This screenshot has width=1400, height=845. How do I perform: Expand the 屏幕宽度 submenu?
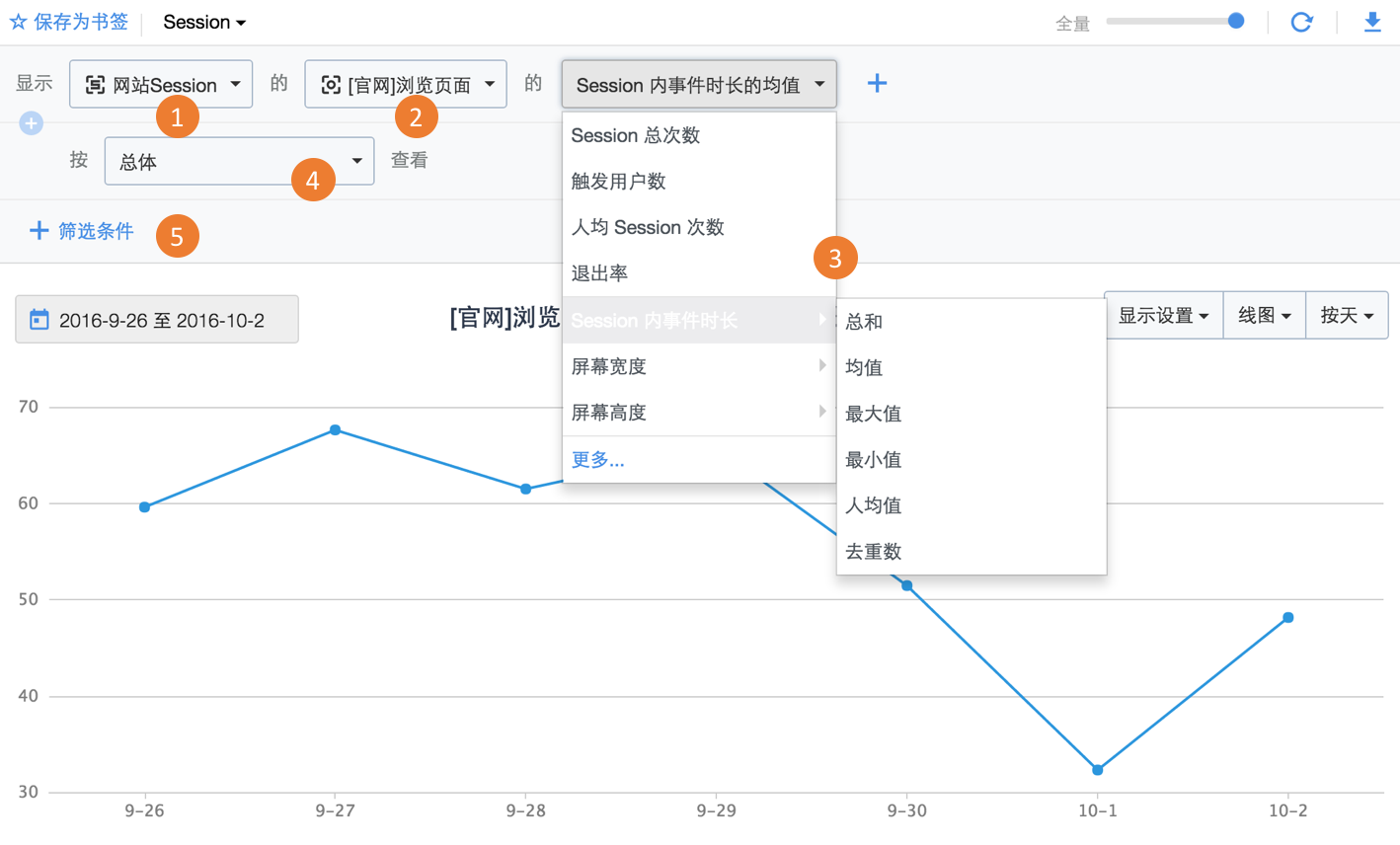point(697,366)
